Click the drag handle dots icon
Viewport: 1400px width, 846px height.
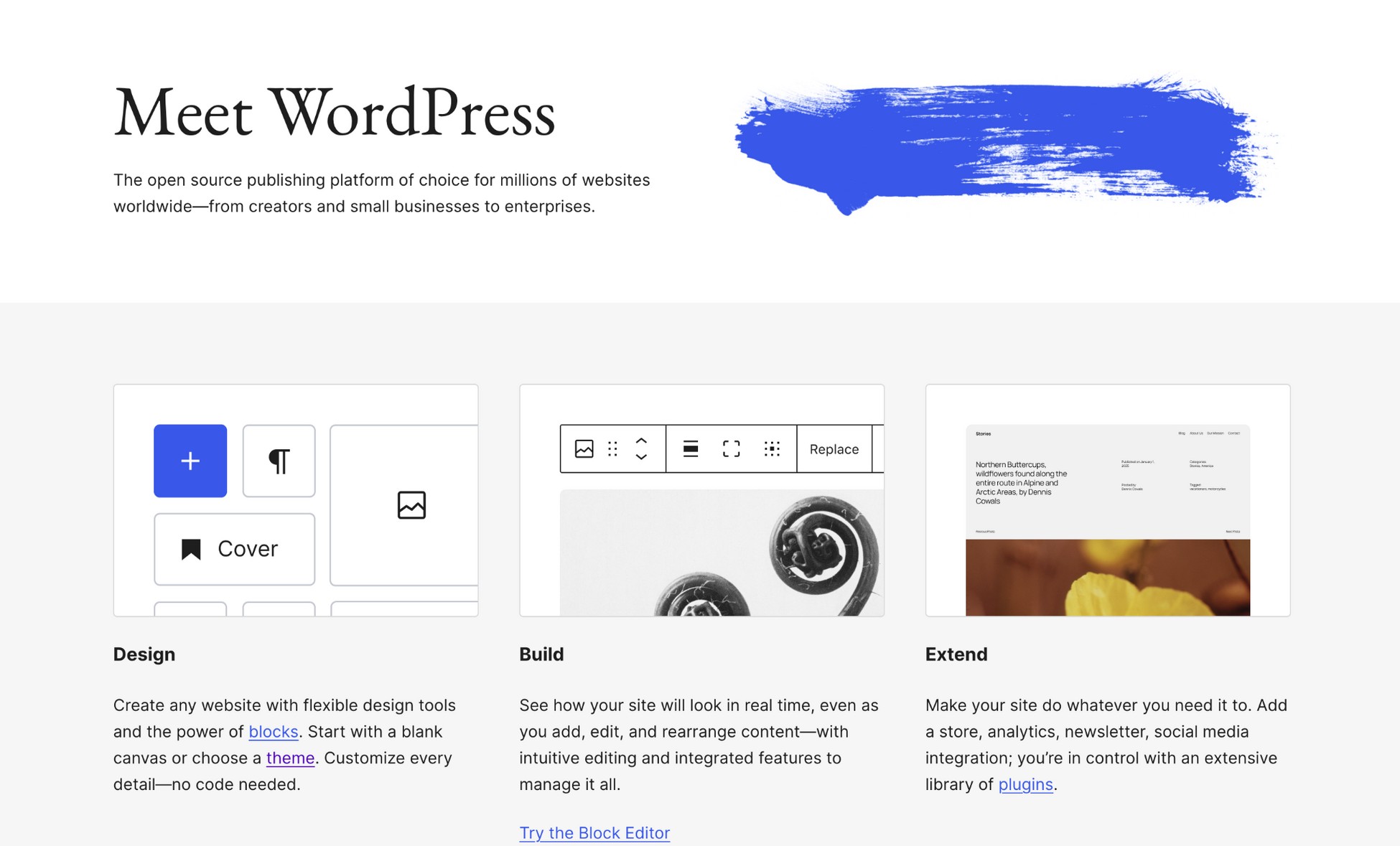pyautogui.click(x=612, y=449)
